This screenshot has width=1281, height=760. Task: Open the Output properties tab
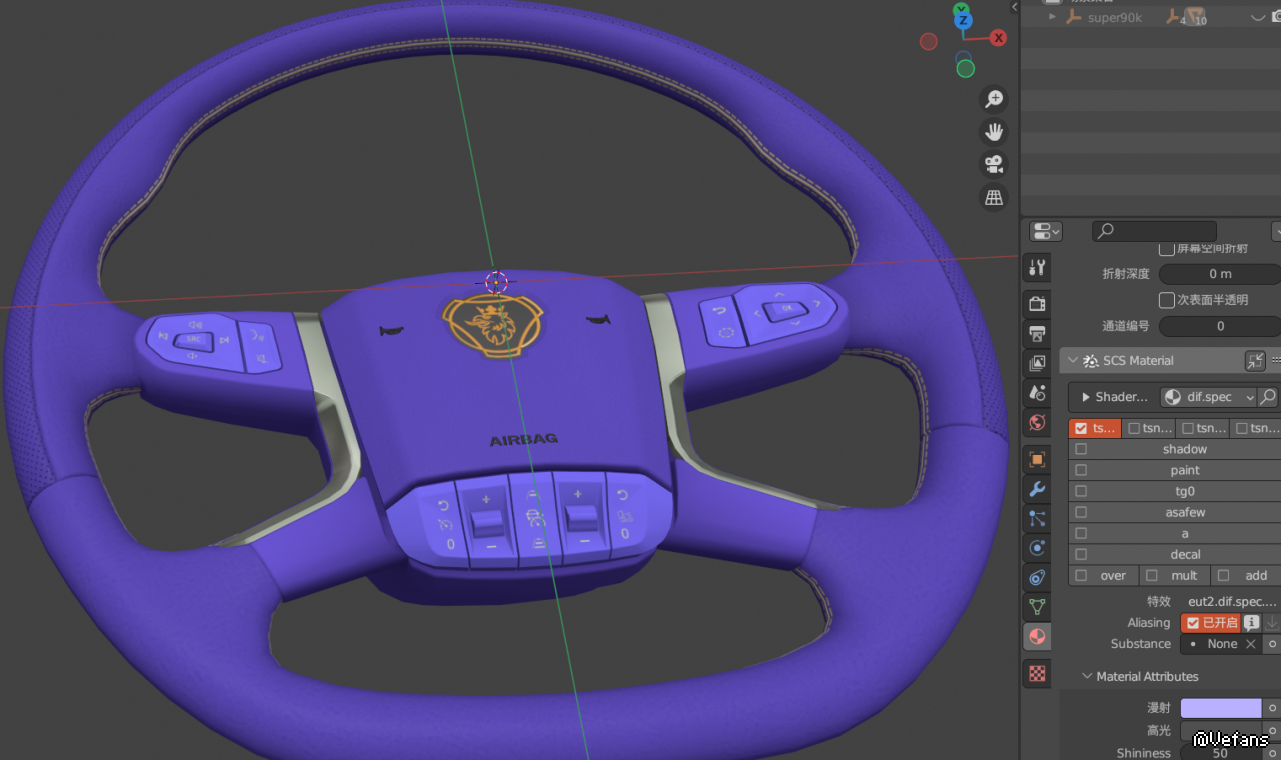point(1037,333)
